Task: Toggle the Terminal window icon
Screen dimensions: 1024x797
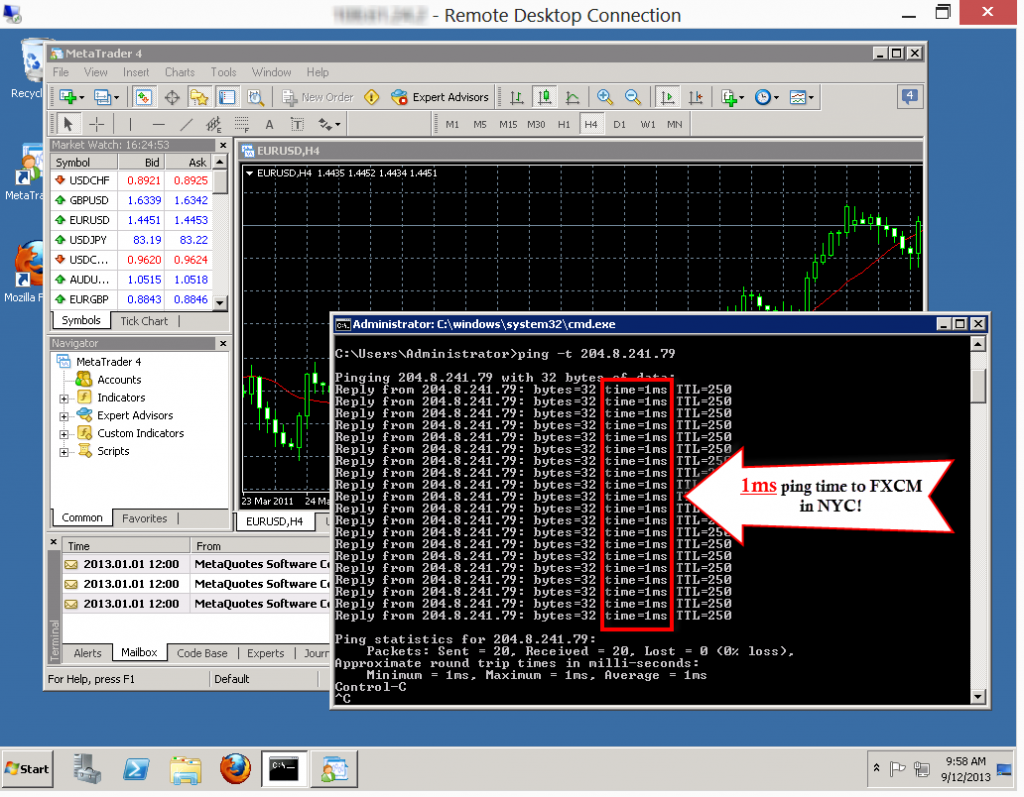Action: pos(227,98)
